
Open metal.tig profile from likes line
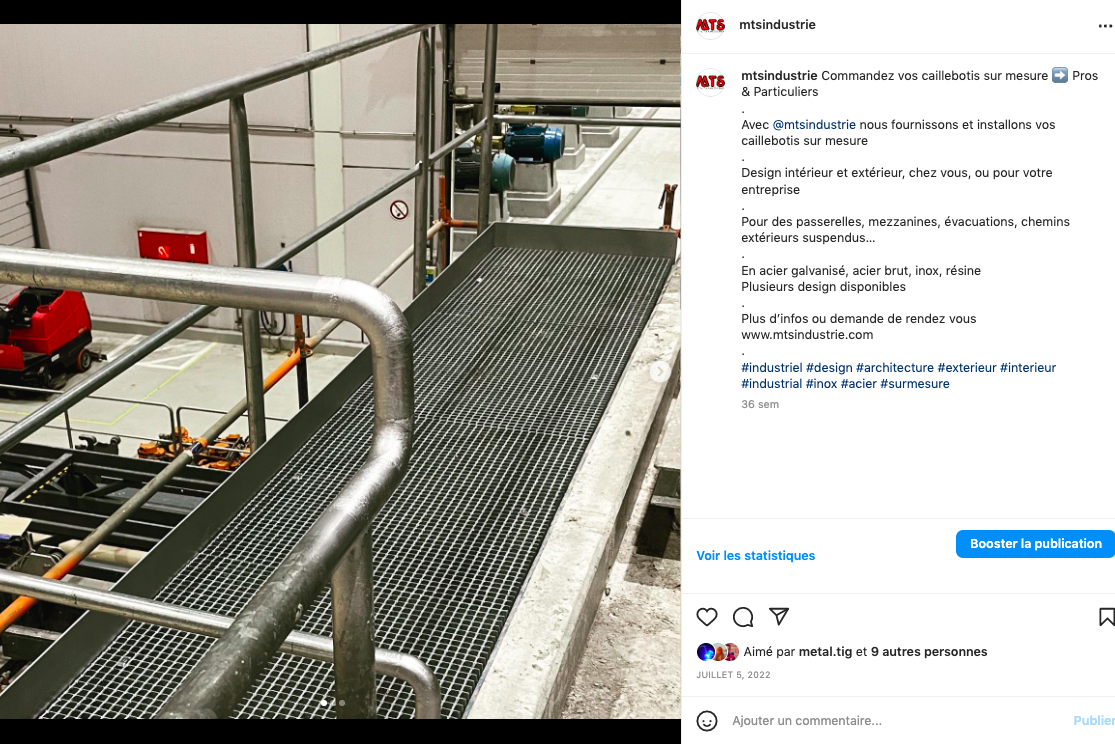[825, 652]
